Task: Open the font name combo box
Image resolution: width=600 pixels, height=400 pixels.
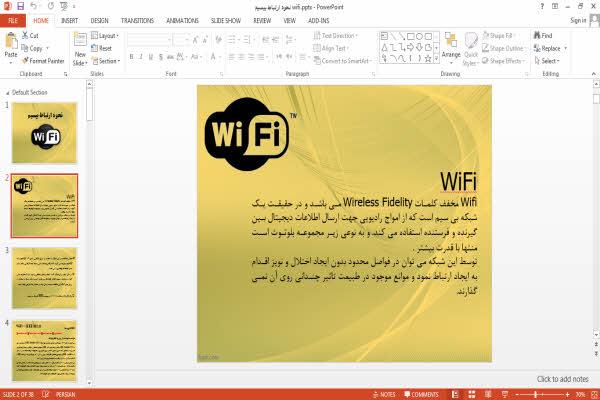Action: click(x=149, y=40)
